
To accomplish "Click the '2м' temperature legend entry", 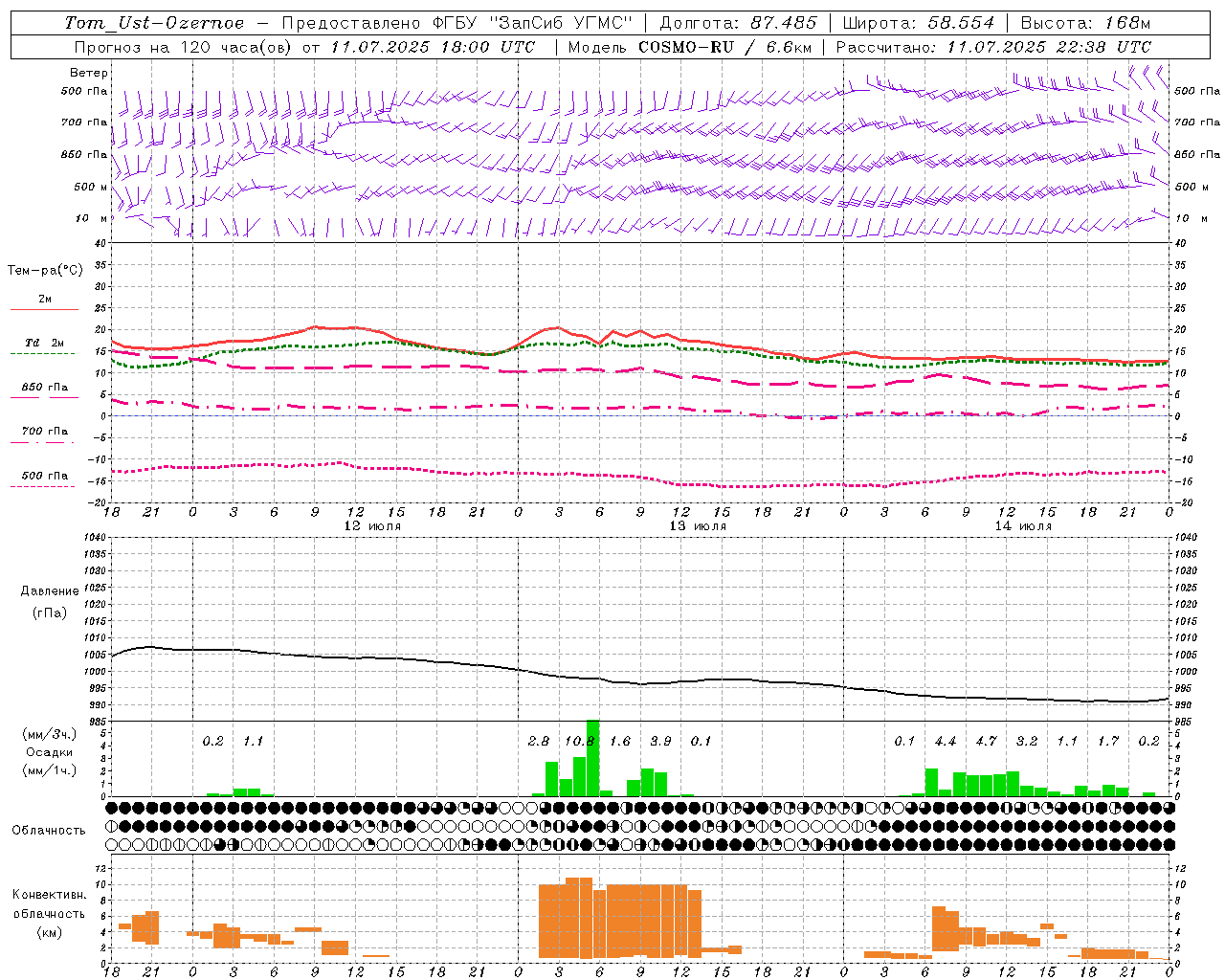I will 45,300.
